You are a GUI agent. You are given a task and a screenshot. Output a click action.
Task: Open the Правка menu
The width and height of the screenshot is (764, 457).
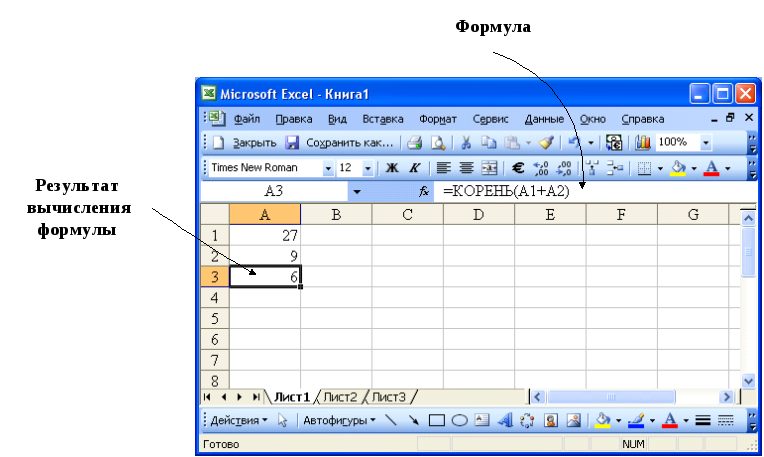(x=294, y=119)
